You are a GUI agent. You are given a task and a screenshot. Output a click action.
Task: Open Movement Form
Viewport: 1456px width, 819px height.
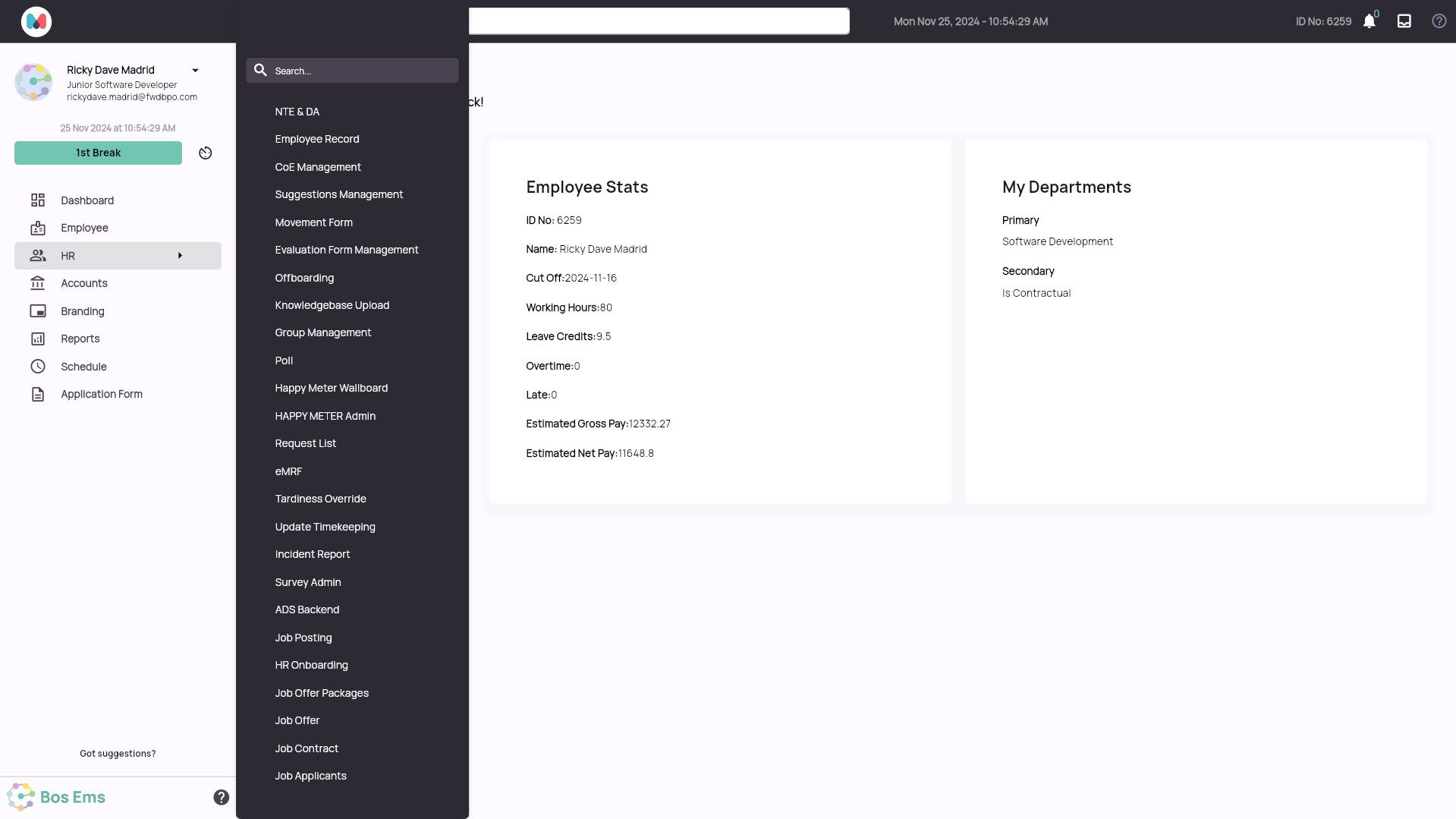click(314, 222)
